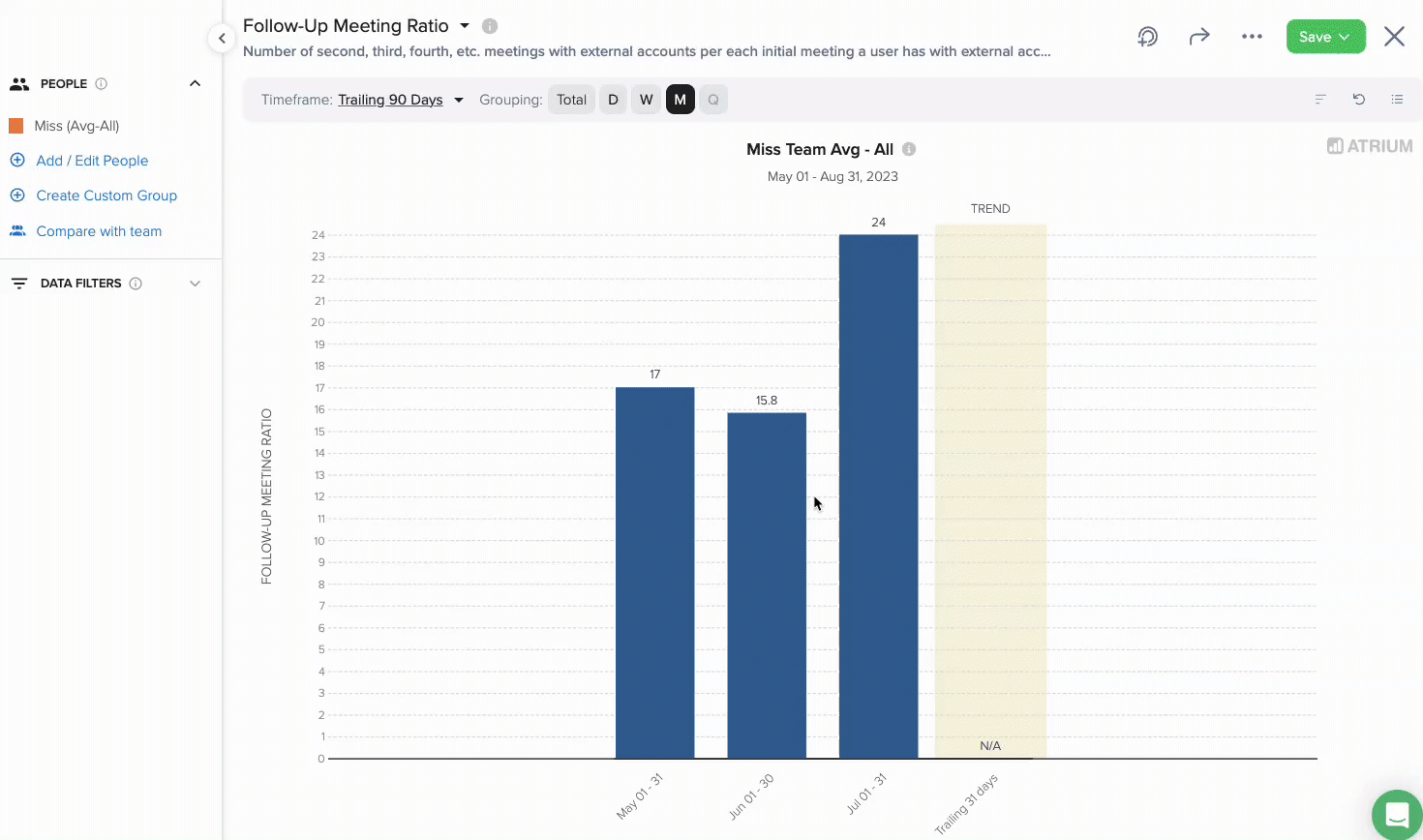Click the sort icon in chart toolbar
1423x840 pixels.
[1320, 100]
